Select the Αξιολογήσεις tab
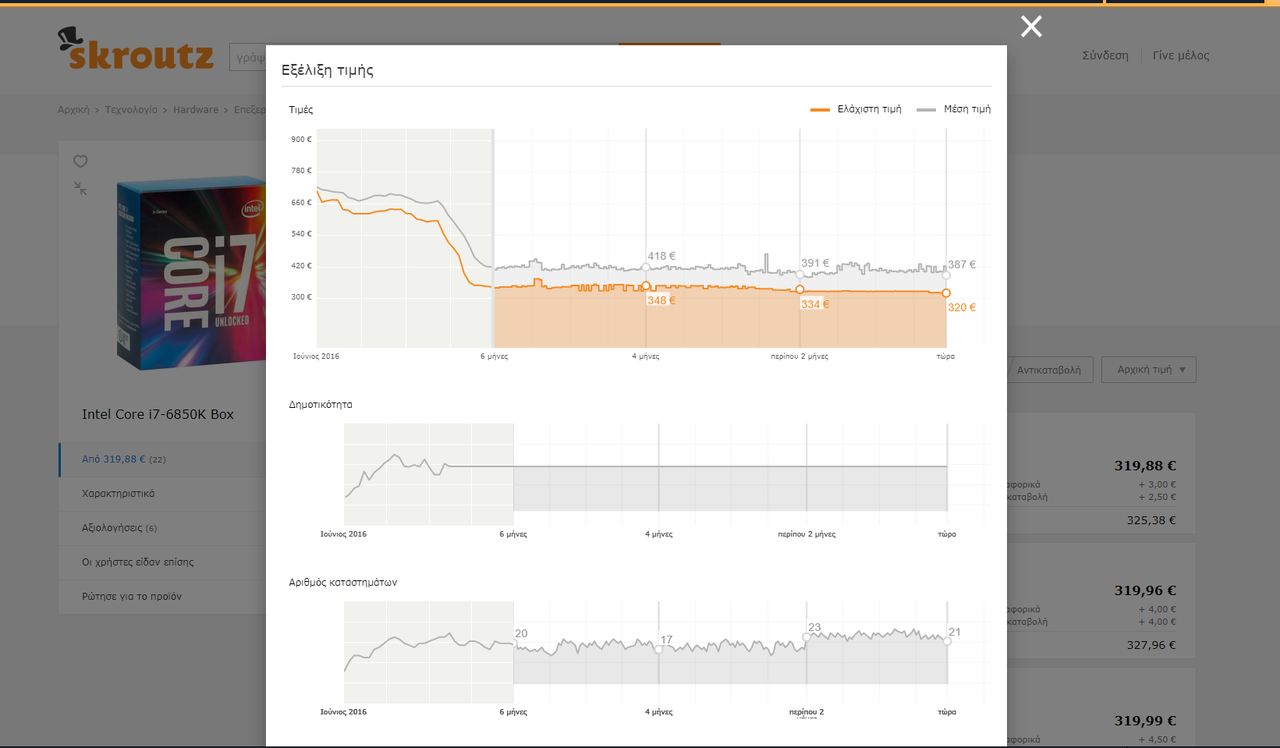This screenshot has height=748, width=1280. tap(162, 527)
